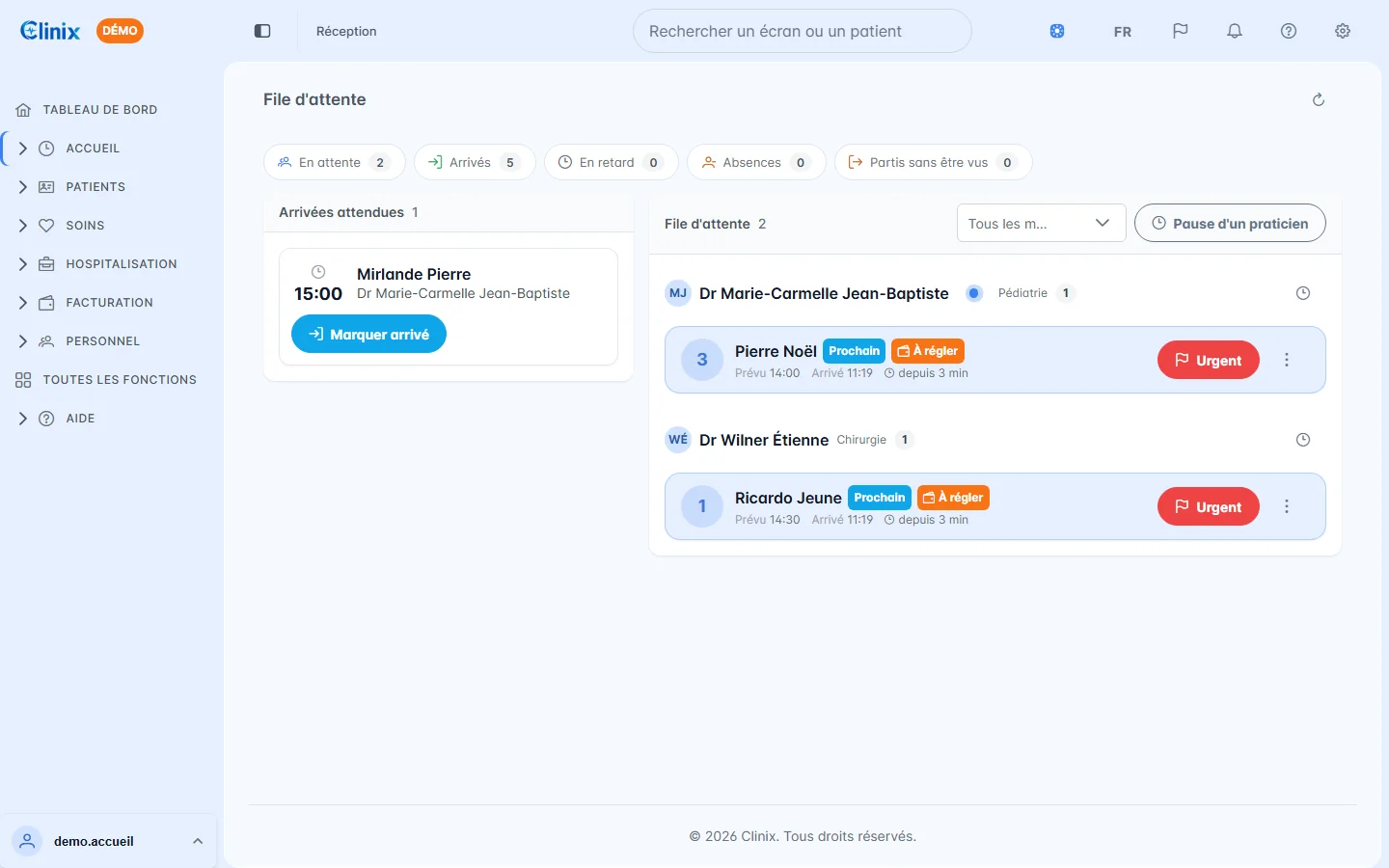Select the En attente filter tab
Viewport: 1389px width, 868px height.
click(334, 162)
